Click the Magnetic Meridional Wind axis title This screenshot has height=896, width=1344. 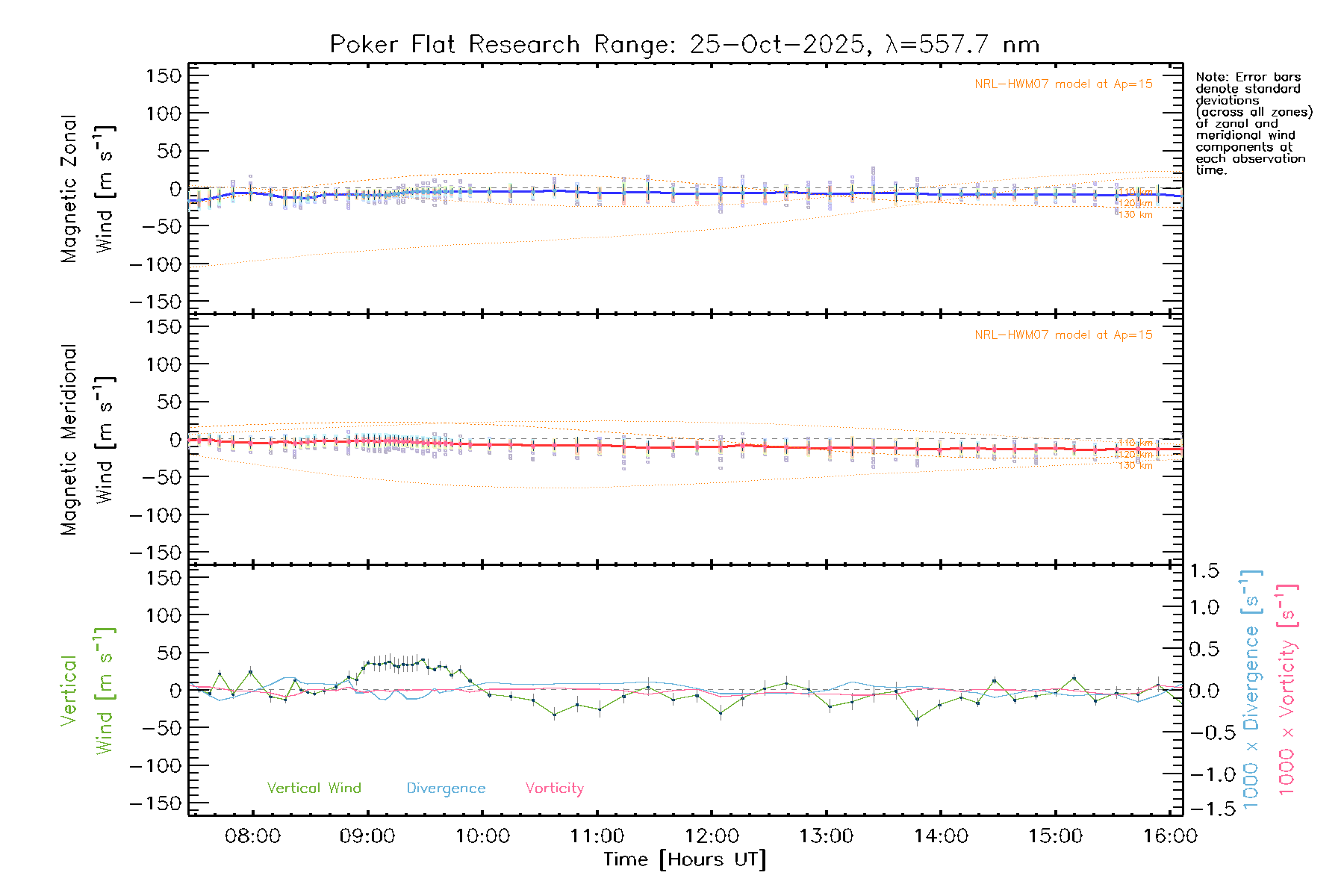(x=87, y=440)
